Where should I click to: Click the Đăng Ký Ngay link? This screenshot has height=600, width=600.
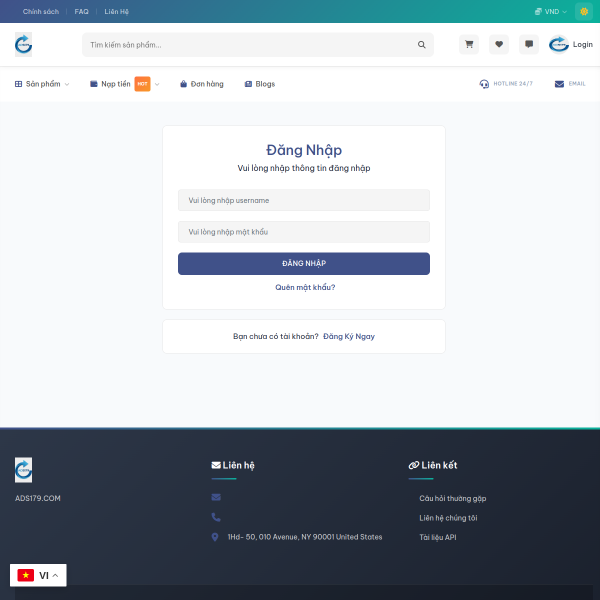click(x=349, y=336)
